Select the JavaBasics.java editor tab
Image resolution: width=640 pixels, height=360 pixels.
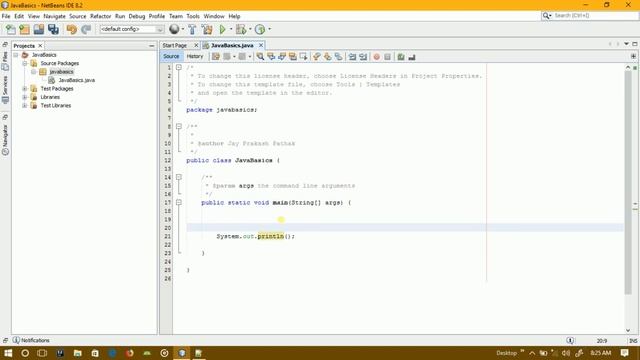(x=232, y=45)
